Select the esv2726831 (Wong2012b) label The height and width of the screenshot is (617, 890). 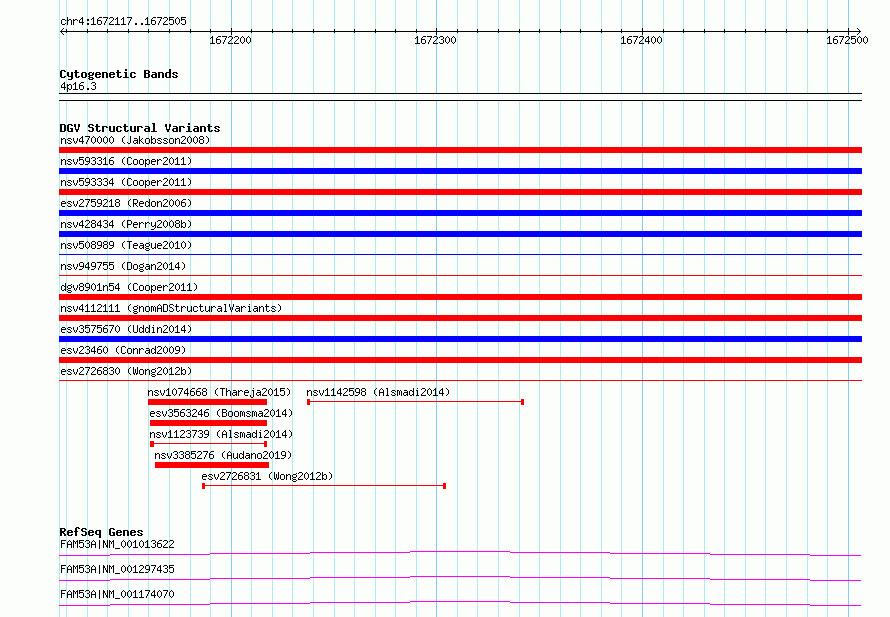(x=267, y=476)
